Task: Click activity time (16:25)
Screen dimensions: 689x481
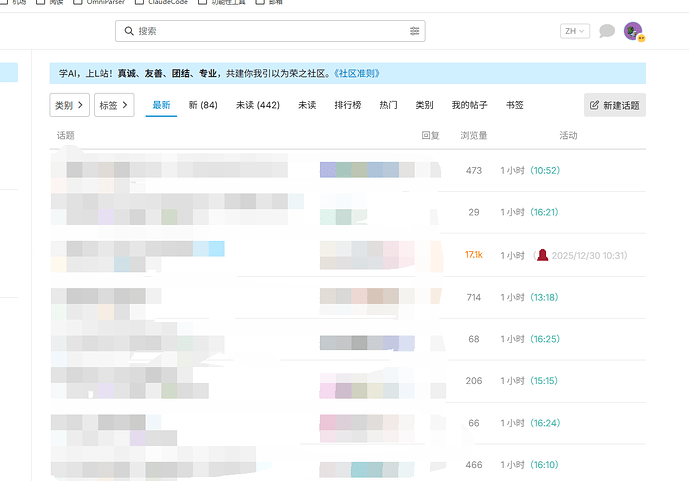Action: [x=545, y=339]
